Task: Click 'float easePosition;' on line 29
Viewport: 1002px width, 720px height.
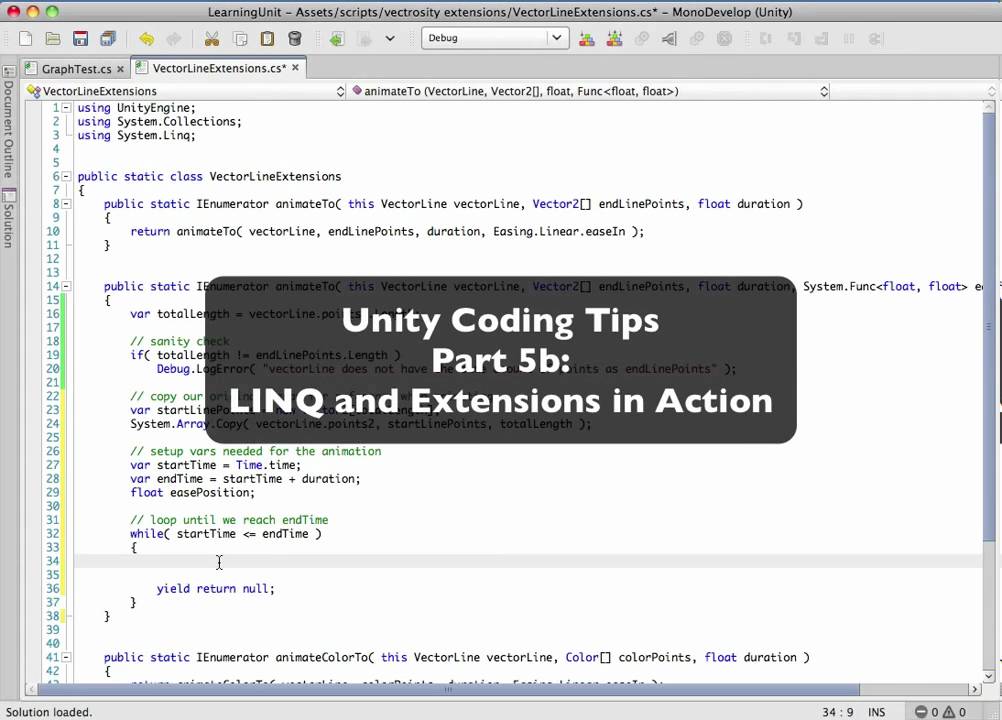Action: (192, 493)
